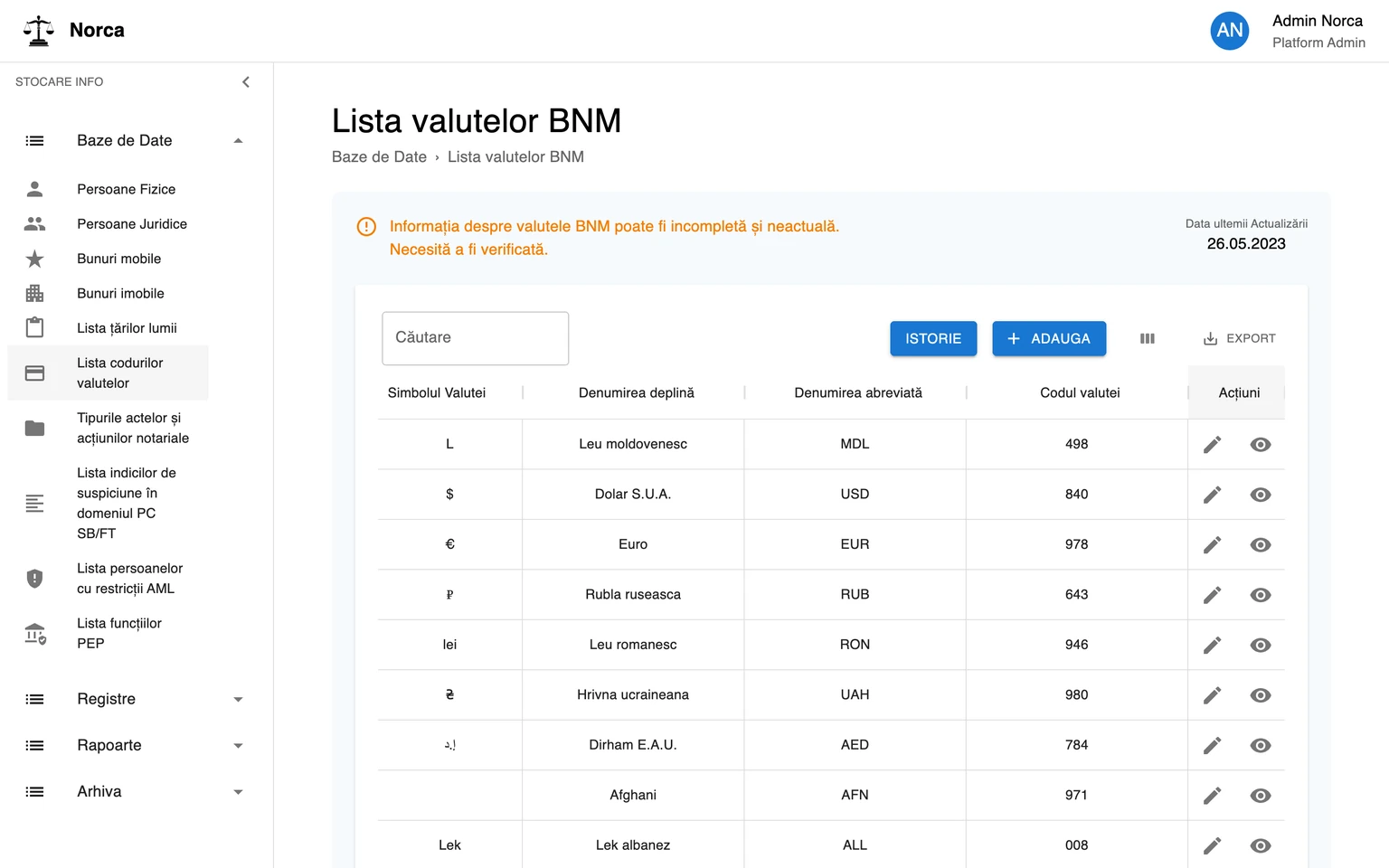
Task: View the Hrivna ucraineana row details
Action: (1261, 695)
